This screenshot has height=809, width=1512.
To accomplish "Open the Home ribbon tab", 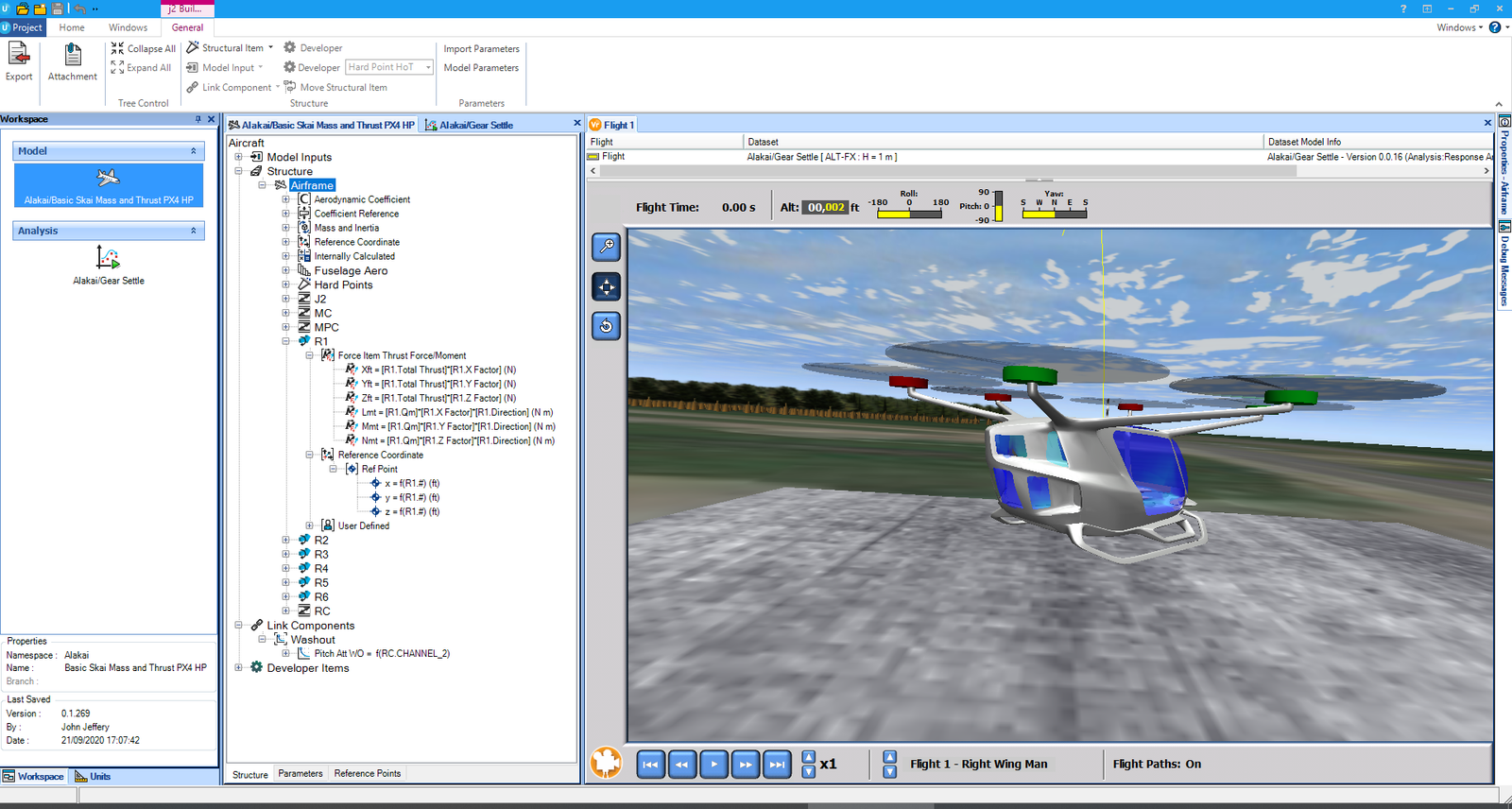I will pyautogui.click(x=72, y=27).
